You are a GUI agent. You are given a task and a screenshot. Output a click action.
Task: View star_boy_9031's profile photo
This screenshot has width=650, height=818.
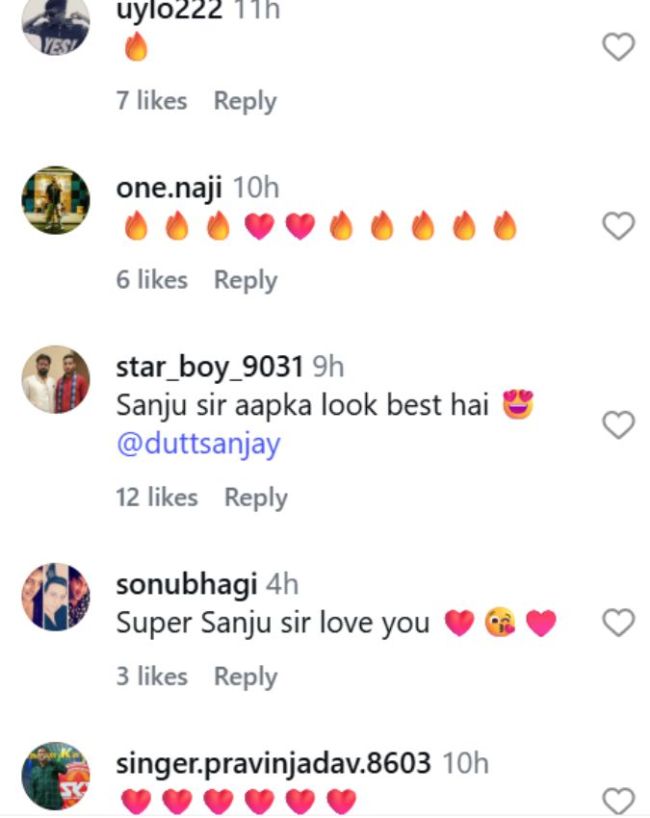[x=56, y=380]
